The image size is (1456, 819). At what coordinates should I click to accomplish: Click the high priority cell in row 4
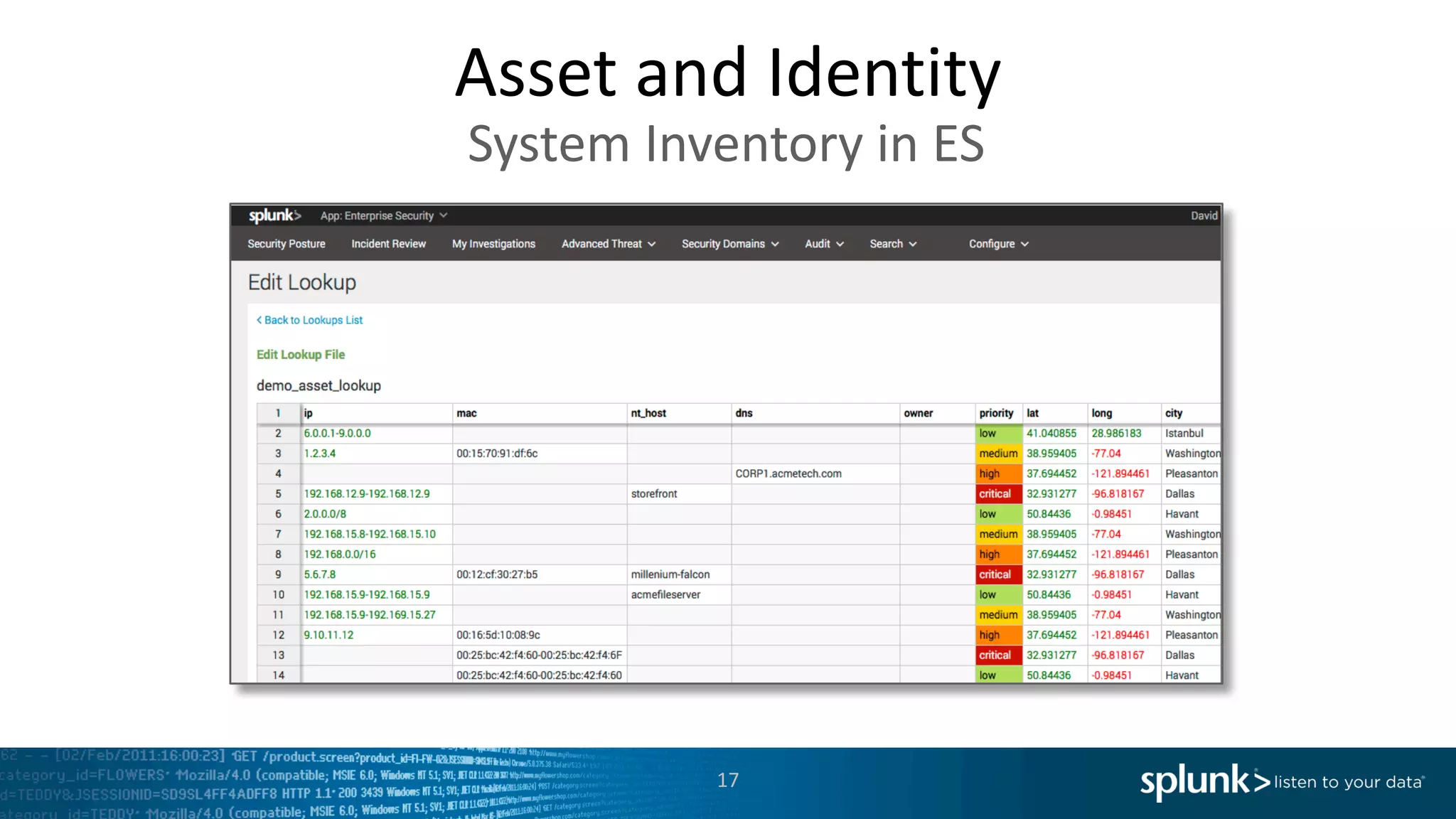[999, 473]
